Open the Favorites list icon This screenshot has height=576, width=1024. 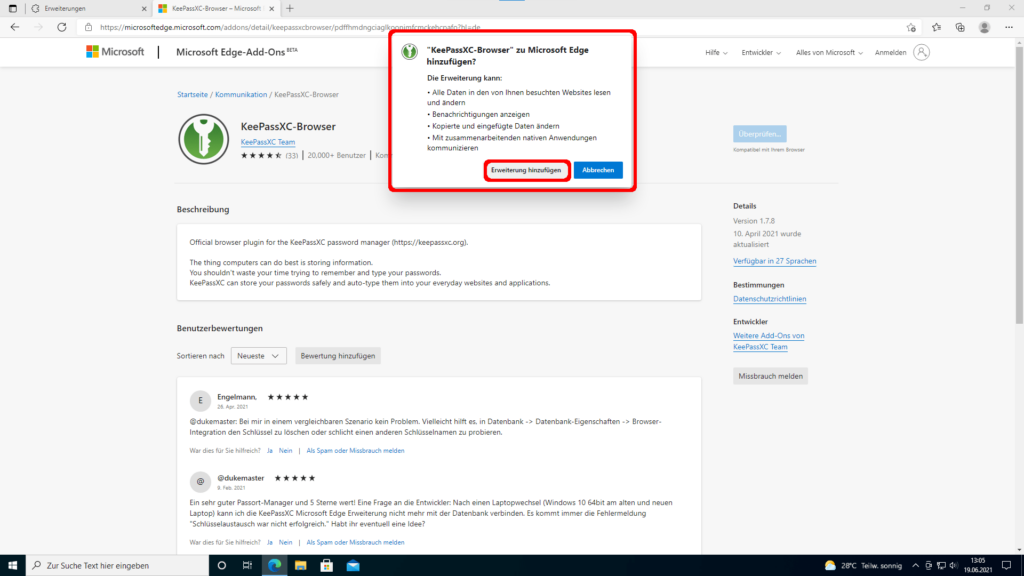[x=936, y=27]
